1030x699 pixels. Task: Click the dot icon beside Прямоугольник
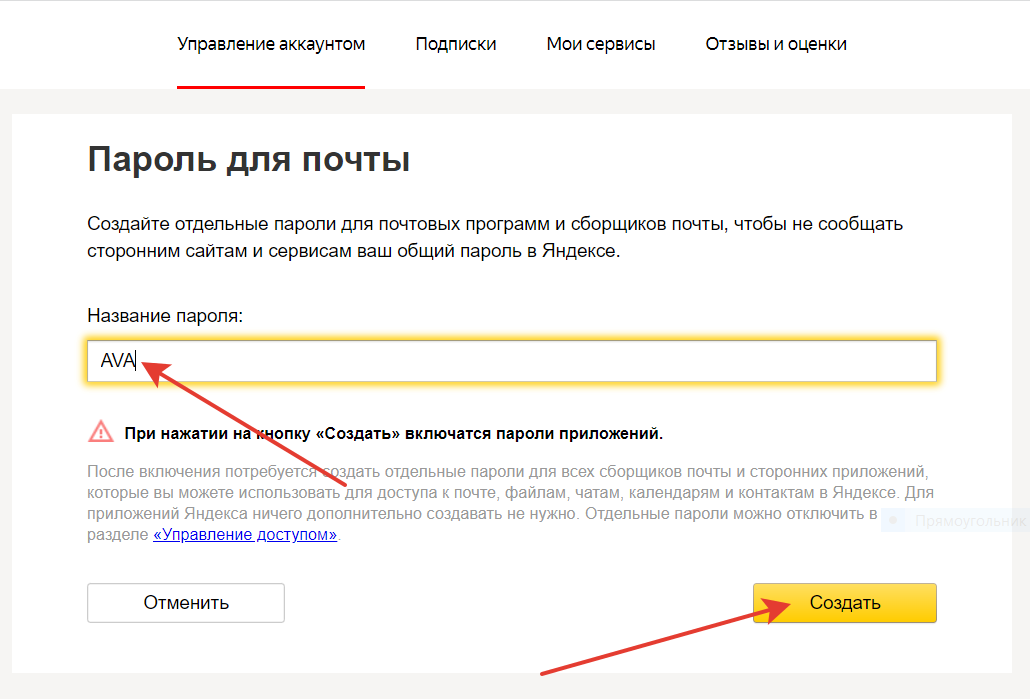point(895,521)
